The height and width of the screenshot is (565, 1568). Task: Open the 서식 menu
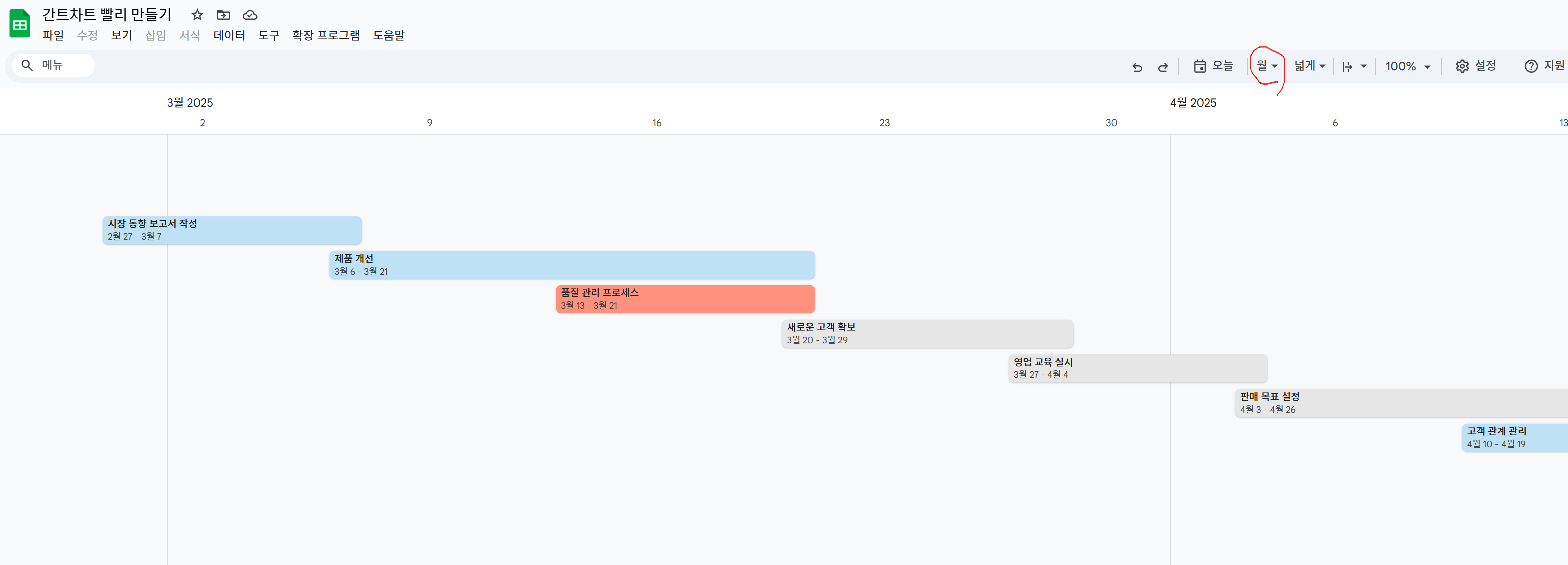click(190, 35)
